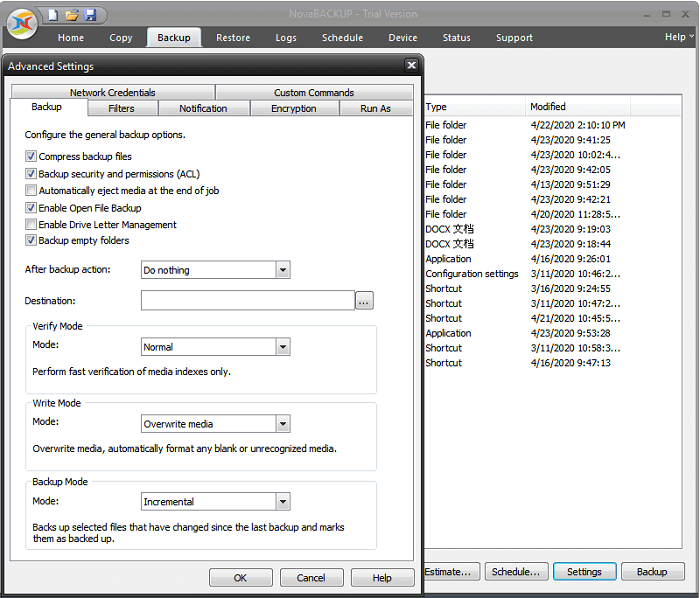Click the Open folder icon

point(72,15)
